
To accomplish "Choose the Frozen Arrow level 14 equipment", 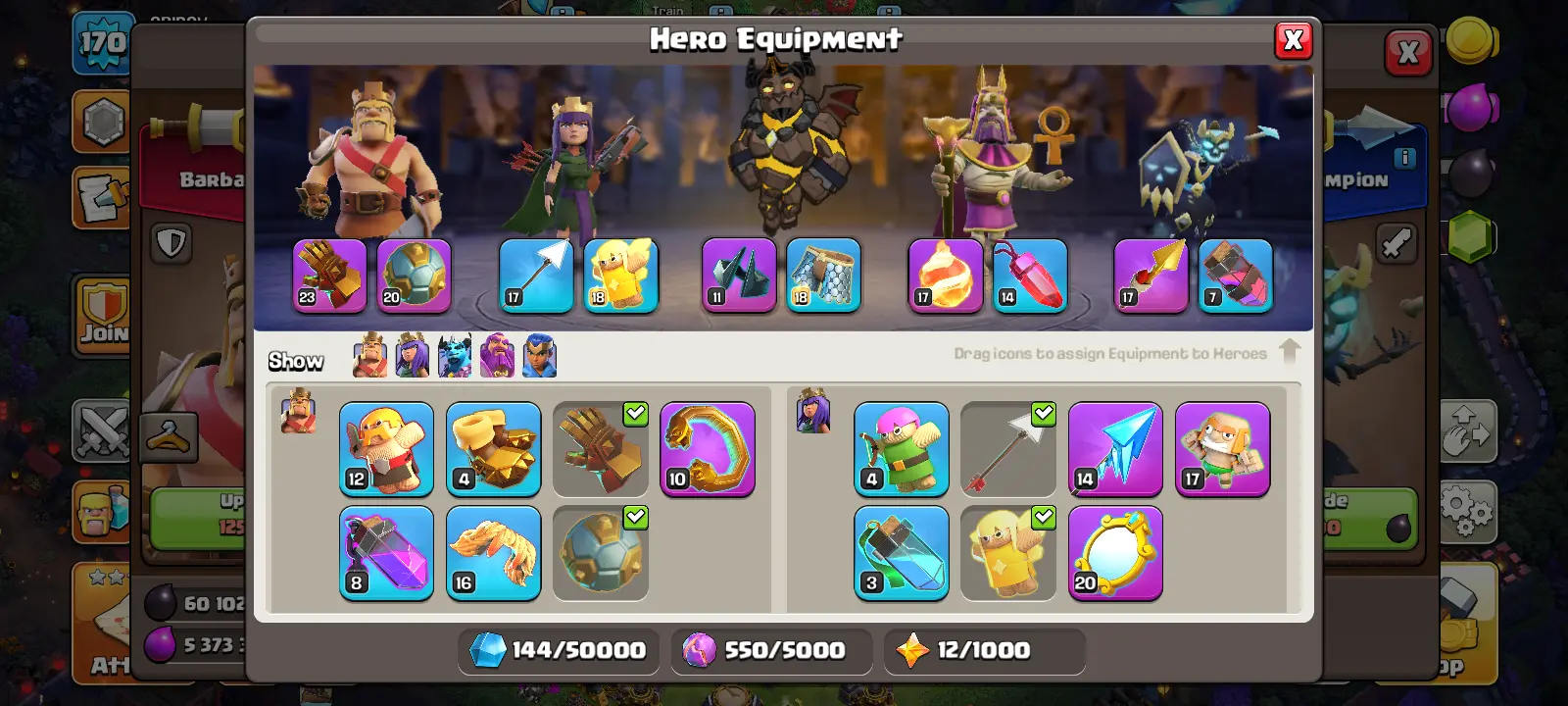I will pyautogui.click(x=1115, y=448).
